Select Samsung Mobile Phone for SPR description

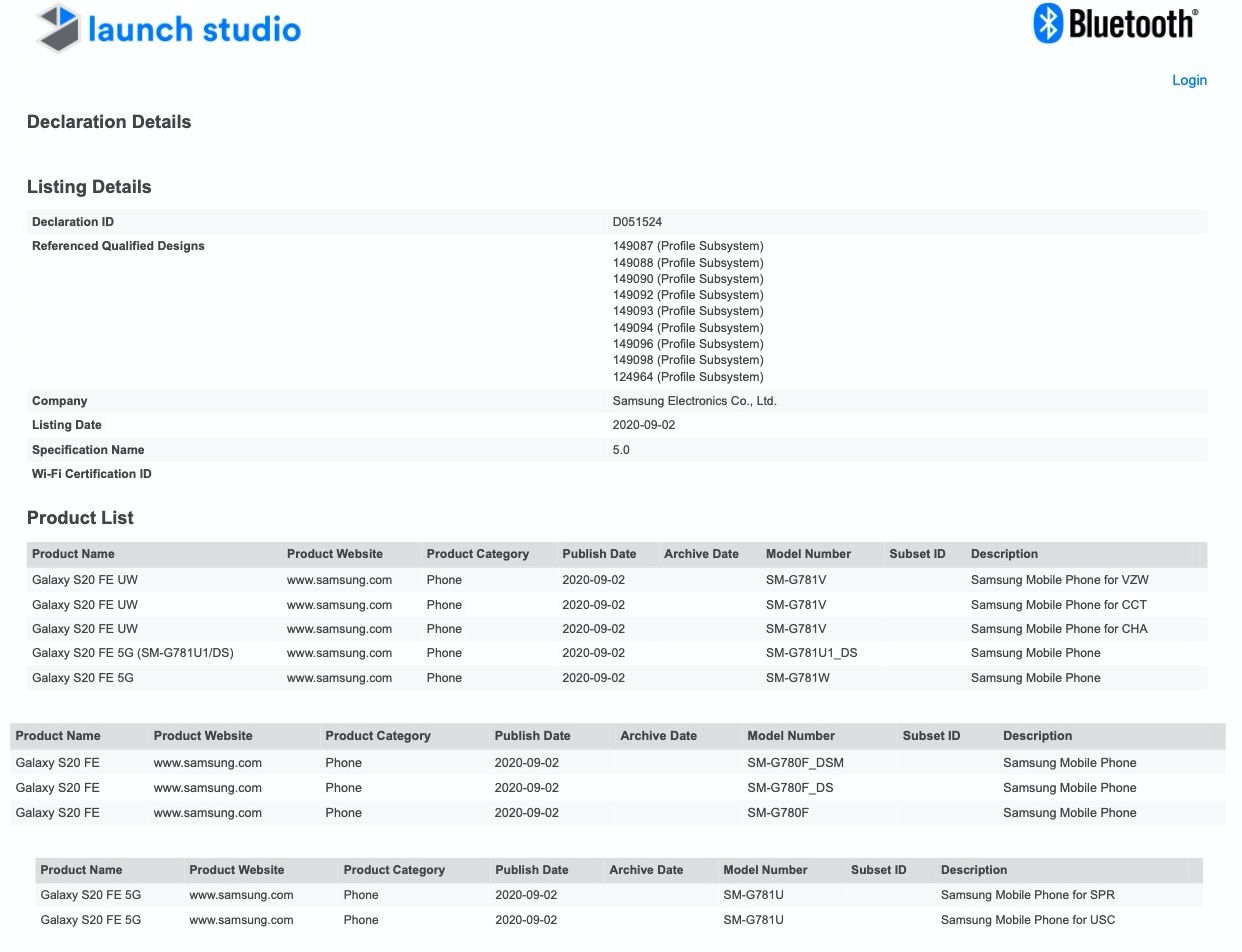1028,895
